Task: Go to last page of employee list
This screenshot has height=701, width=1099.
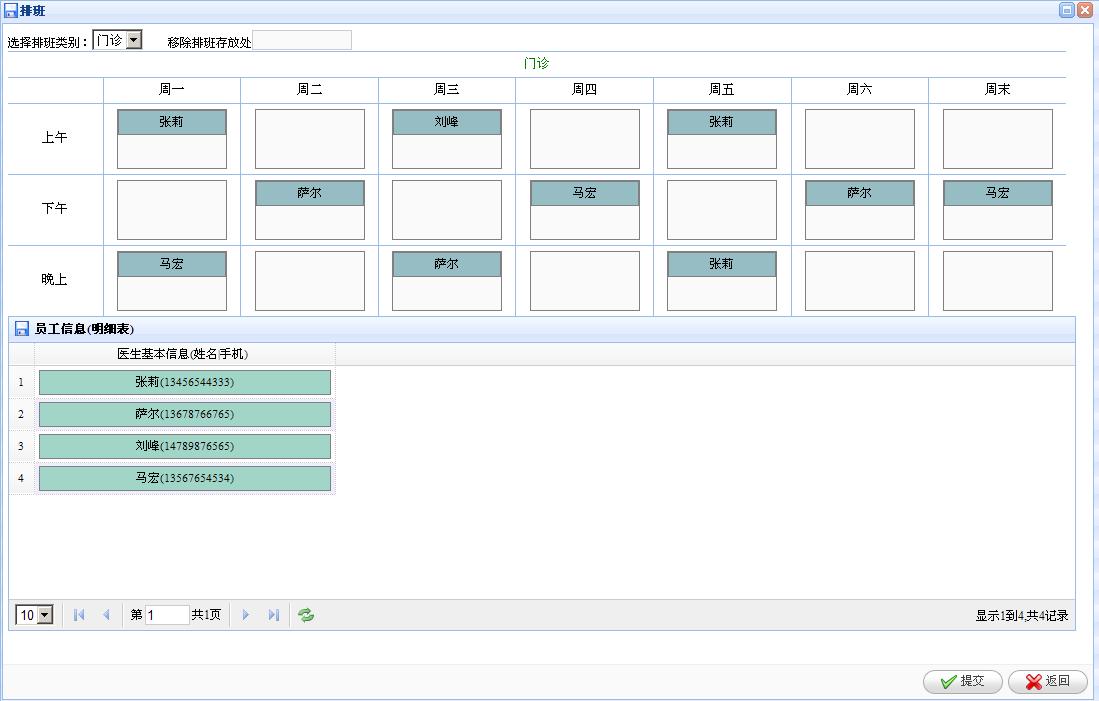Action: [273, 615]
